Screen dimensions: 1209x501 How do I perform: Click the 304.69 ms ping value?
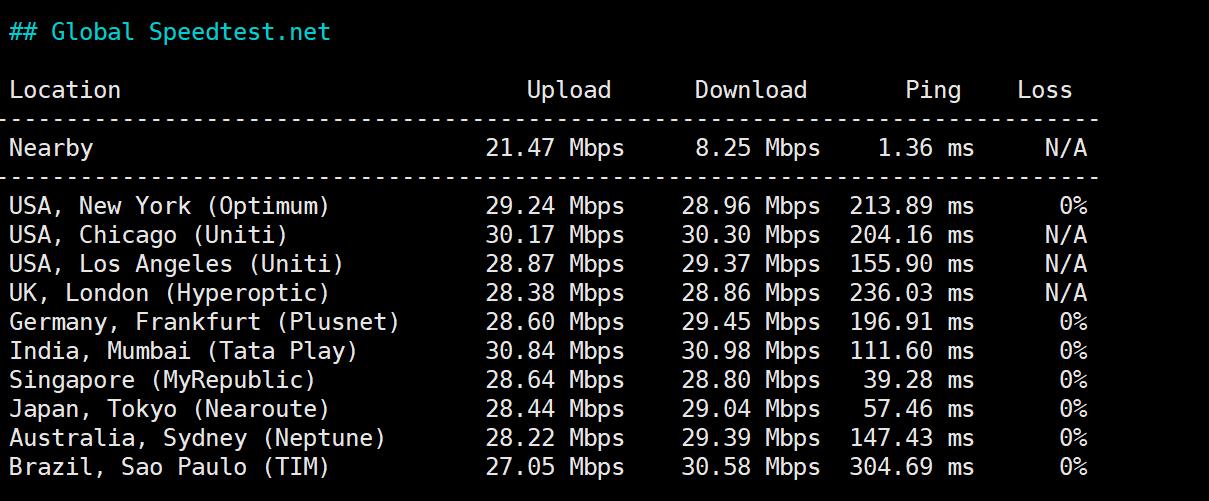coord(911,467)
